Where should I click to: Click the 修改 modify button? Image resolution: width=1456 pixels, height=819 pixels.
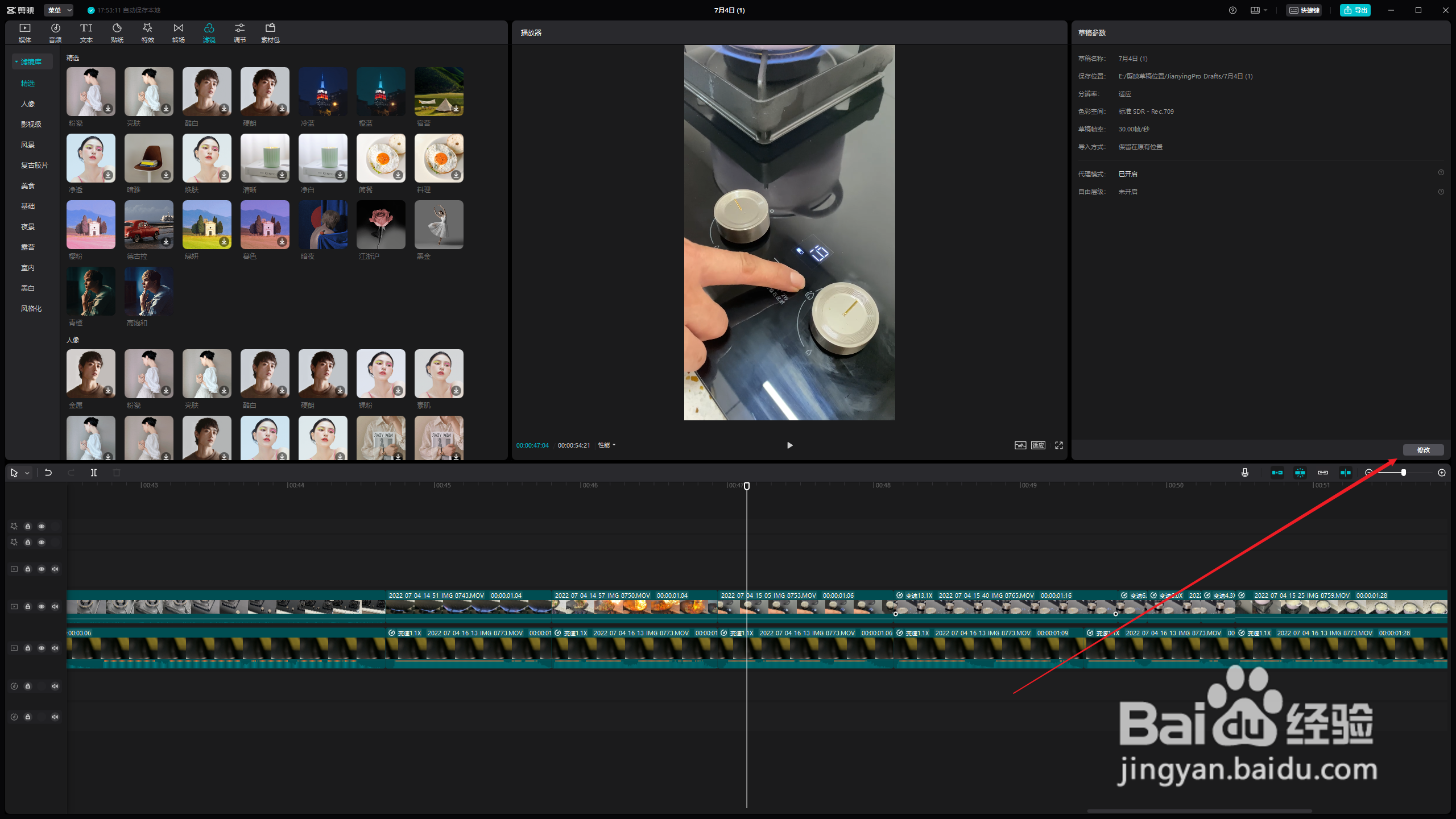(x=1423, y=450)
